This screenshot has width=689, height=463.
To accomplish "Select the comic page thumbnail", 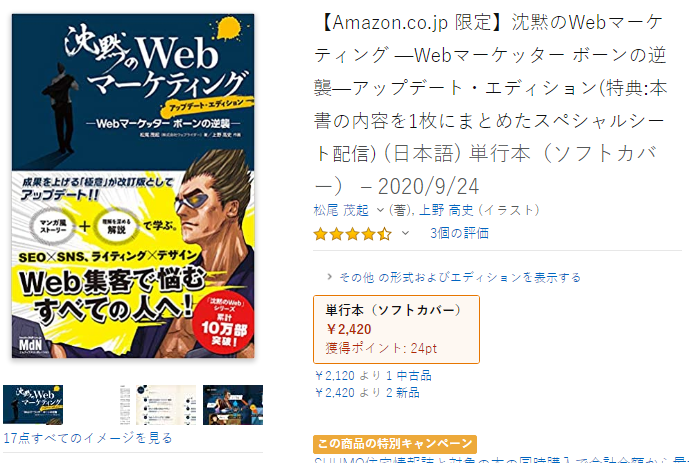I will coord(233,405).
